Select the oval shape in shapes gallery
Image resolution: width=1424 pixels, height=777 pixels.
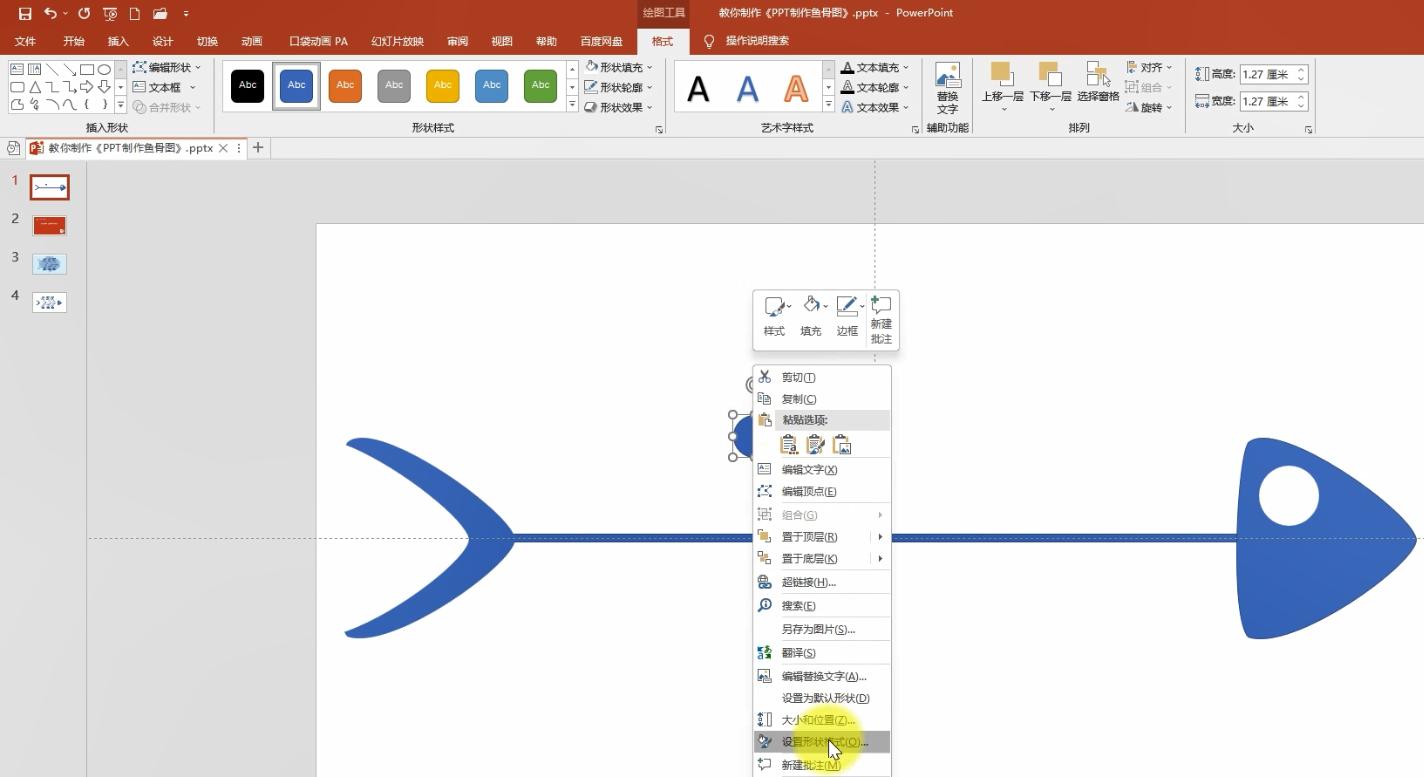(x=104, y=69)
